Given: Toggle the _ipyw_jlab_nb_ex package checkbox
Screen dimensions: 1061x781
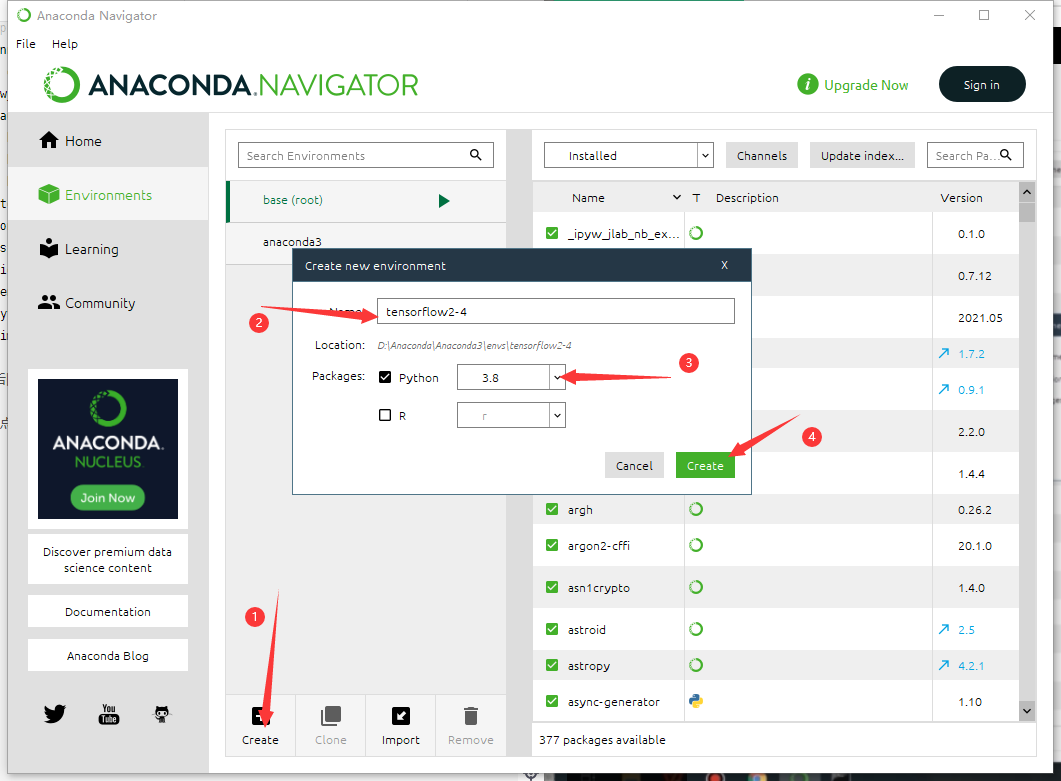Looking at the screenshot, I should click(x=552, y=233).
